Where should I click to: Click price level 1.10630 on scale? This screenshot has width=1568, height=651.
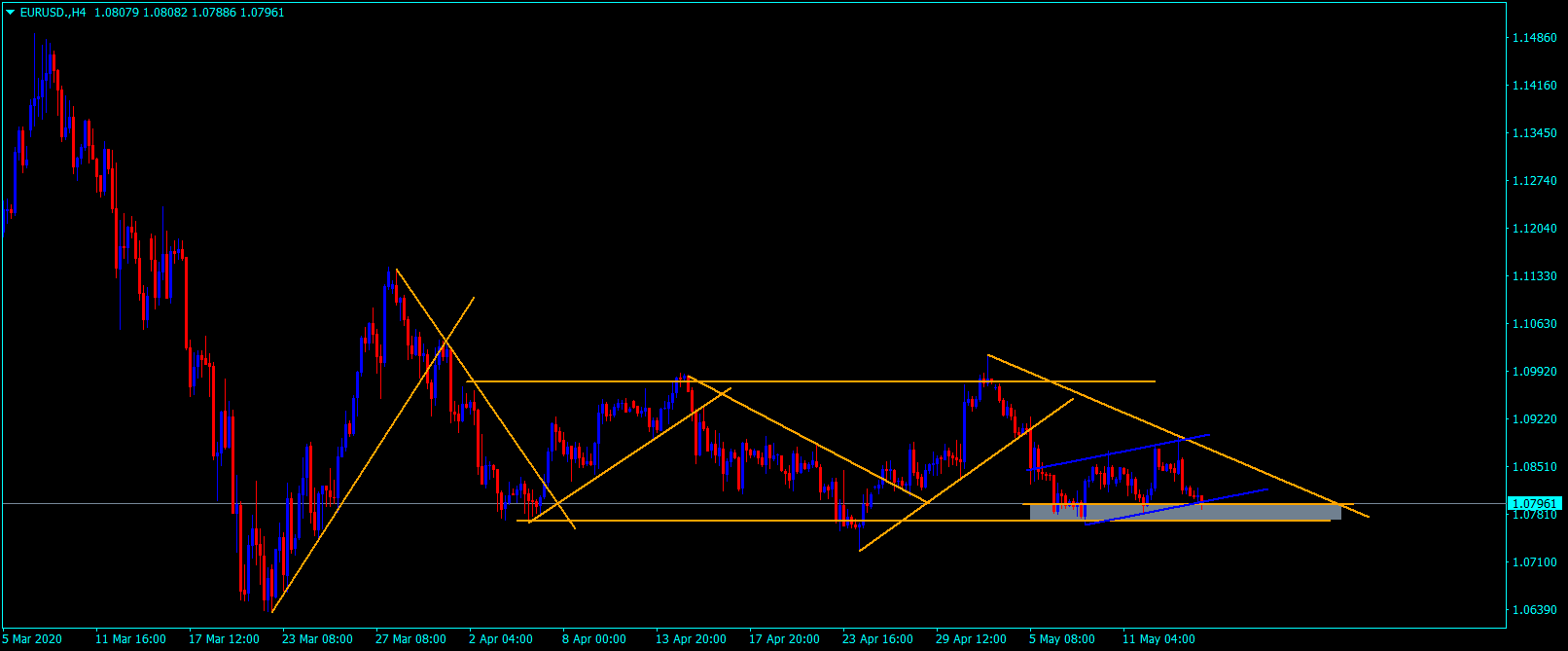1533,324
